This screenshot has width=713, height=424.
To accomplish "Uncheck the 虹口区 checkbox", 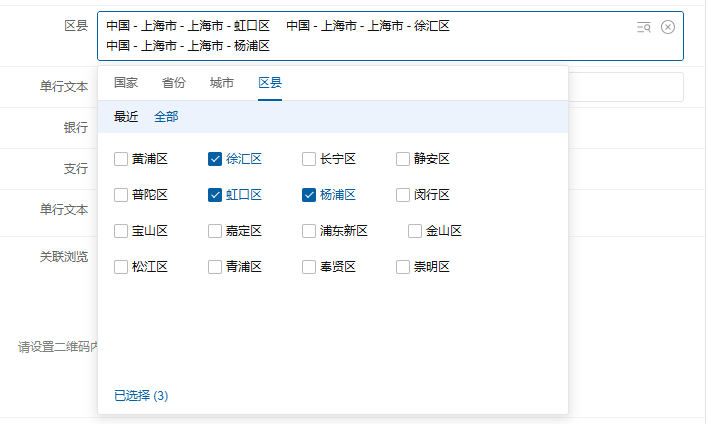I will 215,195.
